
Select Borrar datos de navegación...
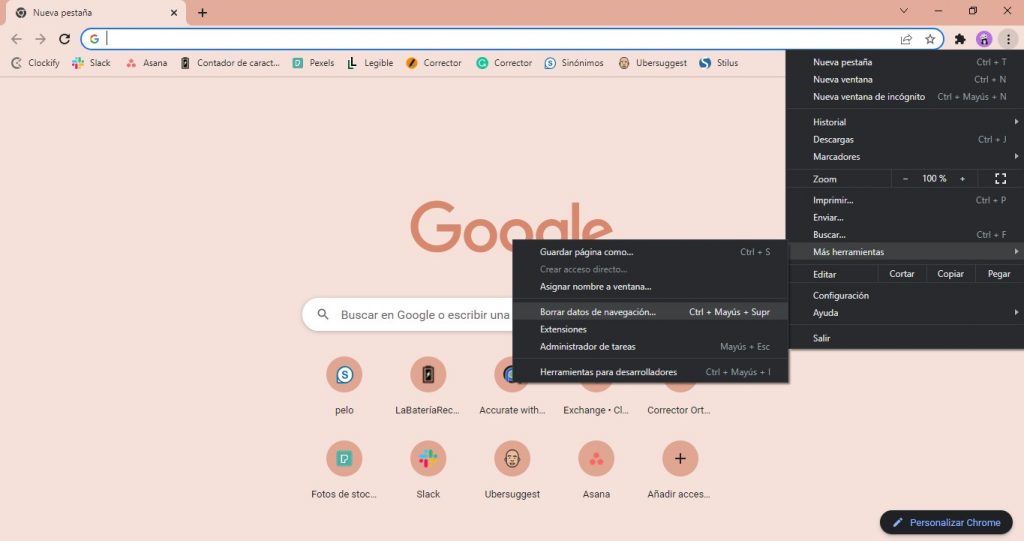point(650,312)
